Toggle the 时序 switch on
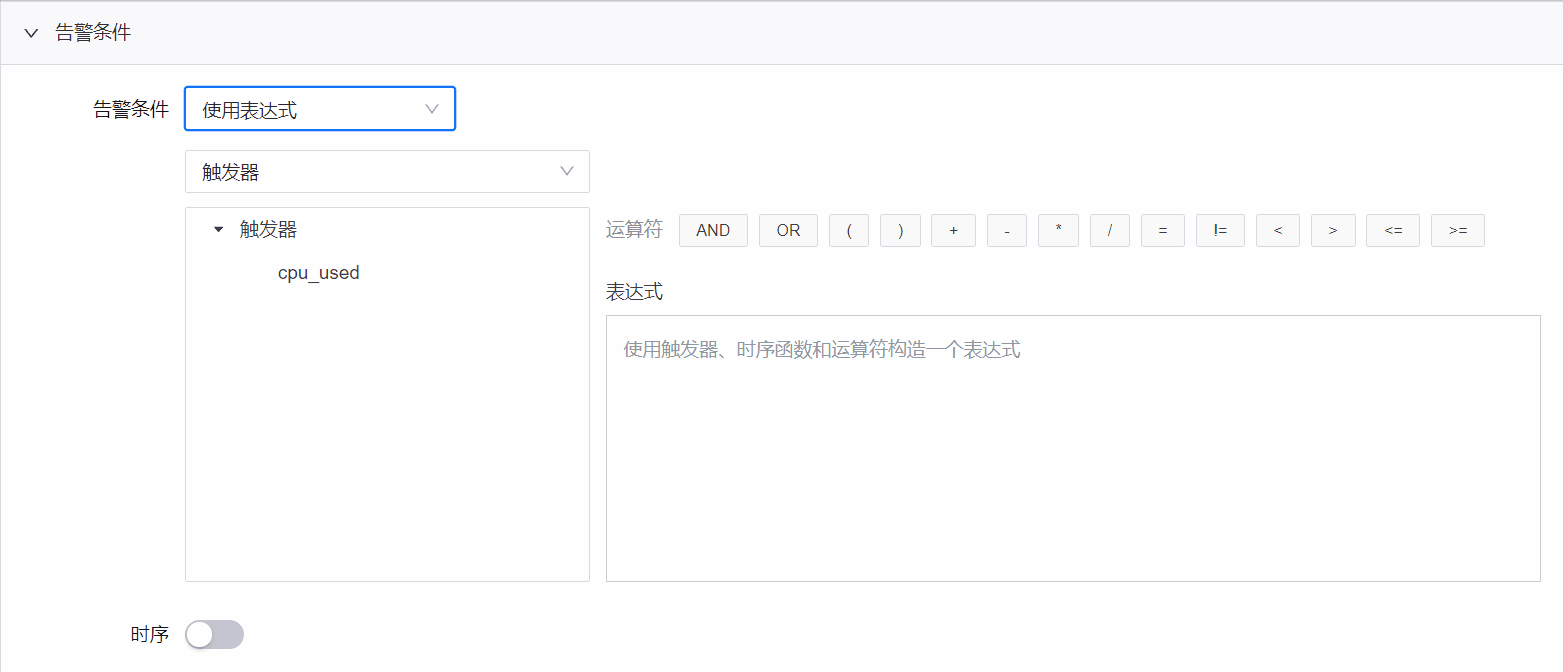This screenshot has width=1563, height=672. pyautogui.click(x=214, y=634)
